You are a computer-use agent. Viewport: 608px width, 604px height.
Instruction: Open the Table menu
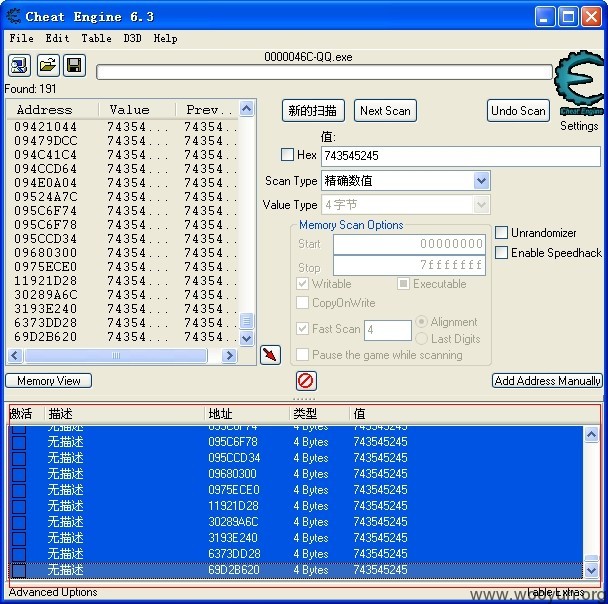point(96,38)
